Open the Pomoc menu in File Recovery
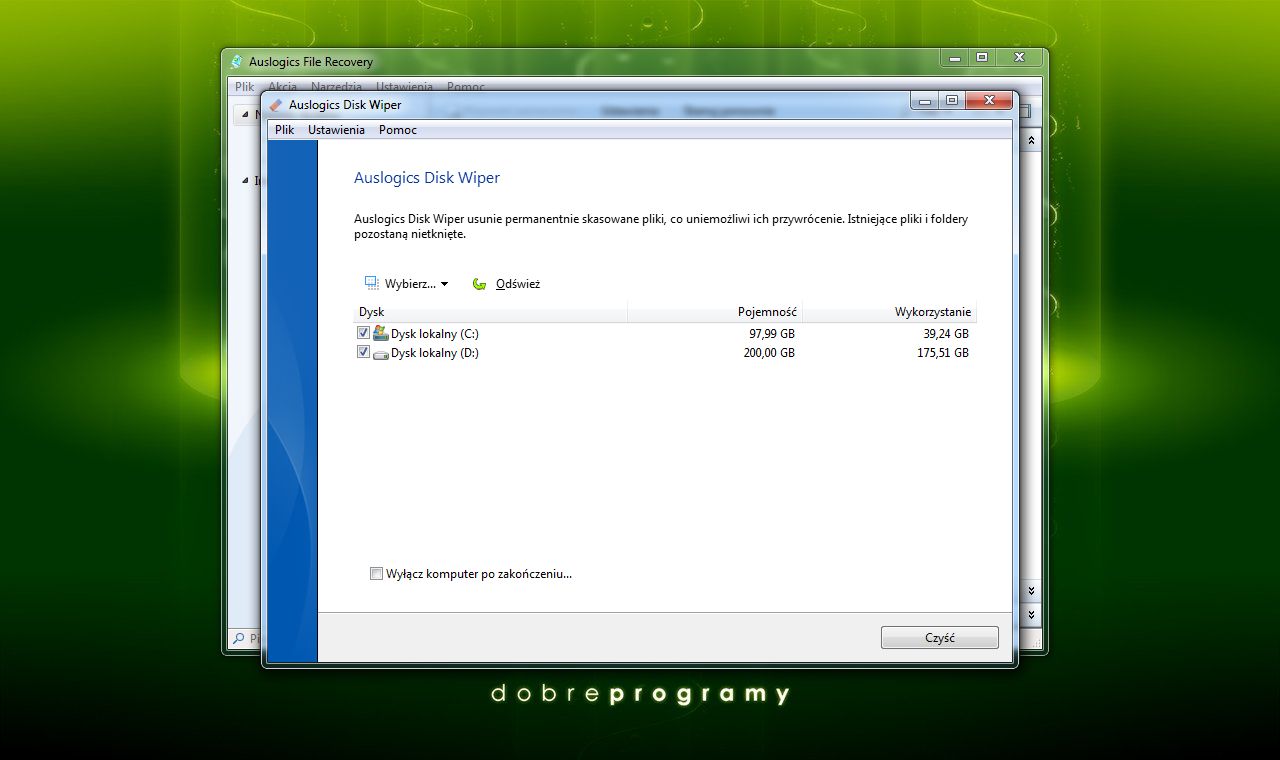Viewport: 1280px width, 760px height. 466,87
